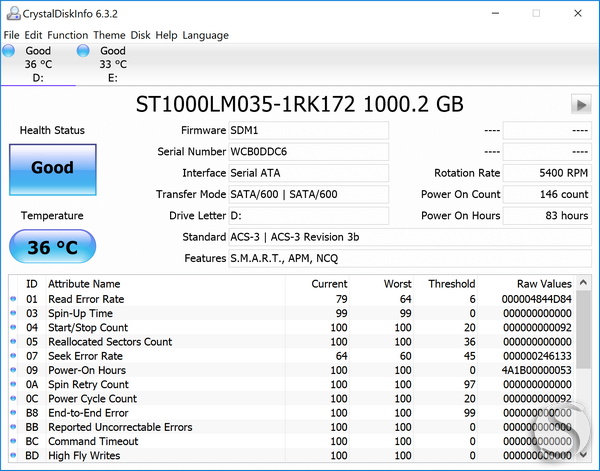
Task: Click status dot for High Fly Writes
Action: coord(13,455)
